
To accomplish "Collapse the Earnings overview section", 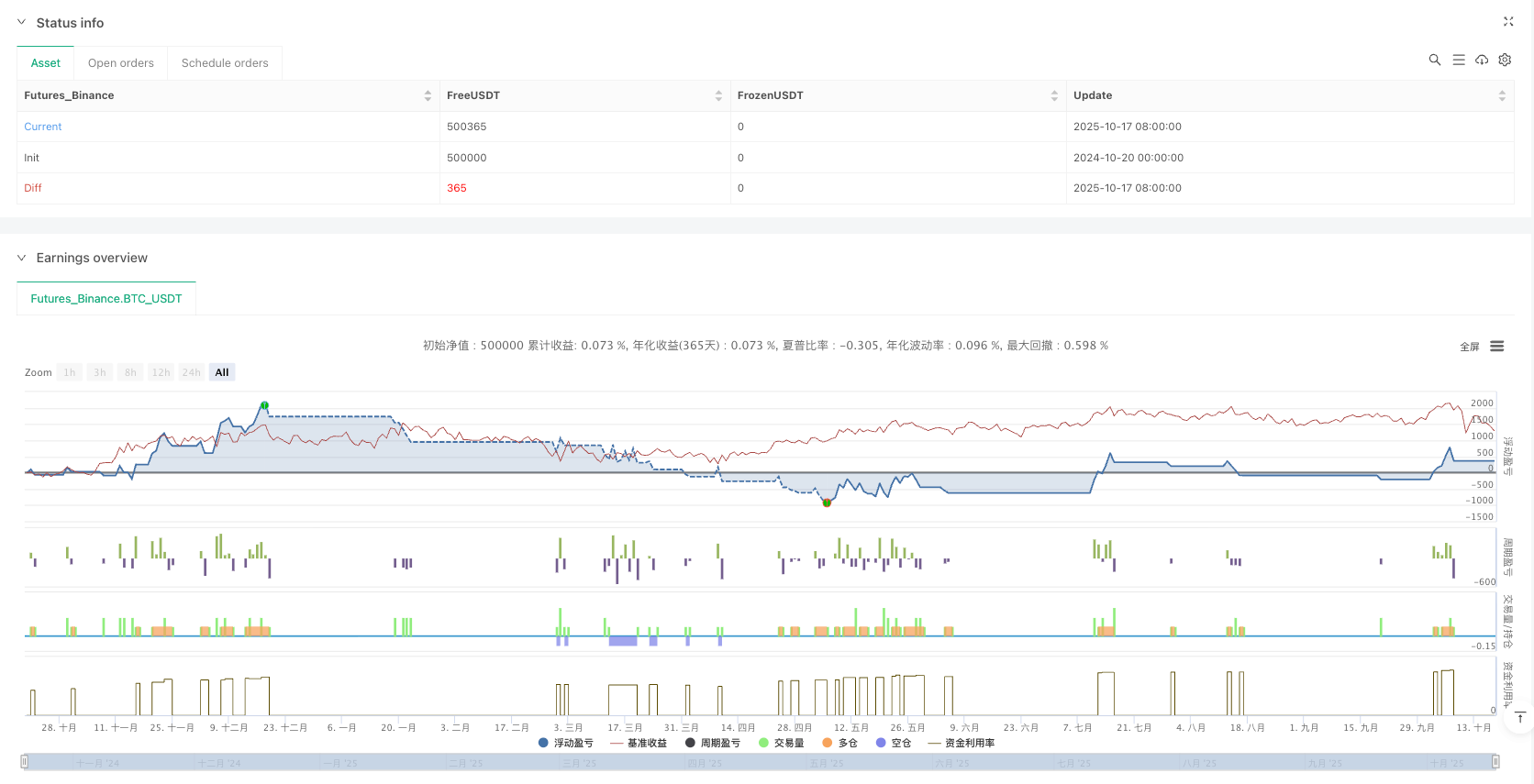I will [x=22, y=258].
